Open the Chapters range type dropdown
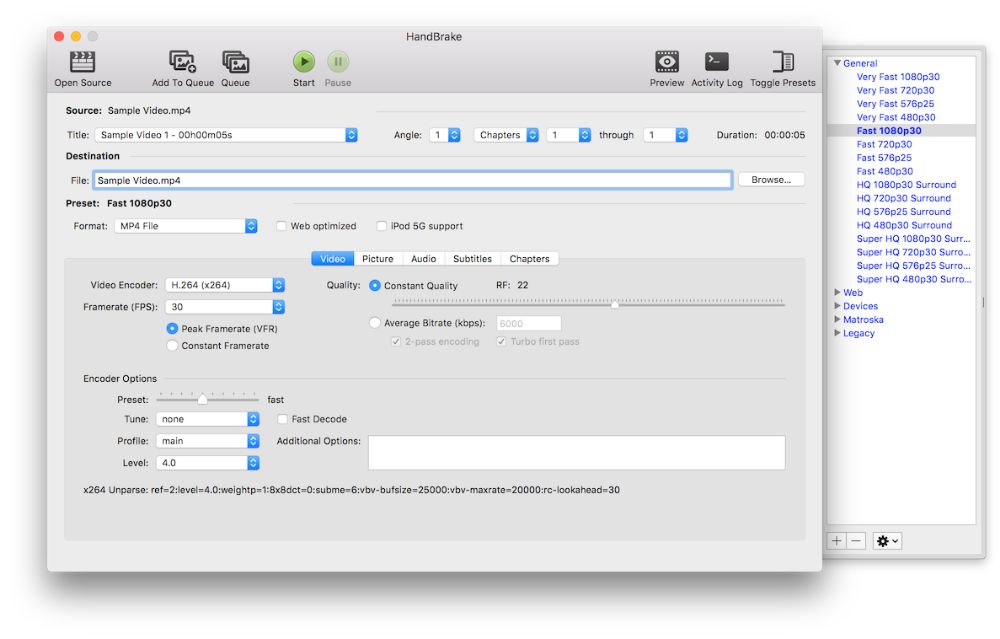The width and height of the screenshot is (1000, 639). click(x=506, y=135)
